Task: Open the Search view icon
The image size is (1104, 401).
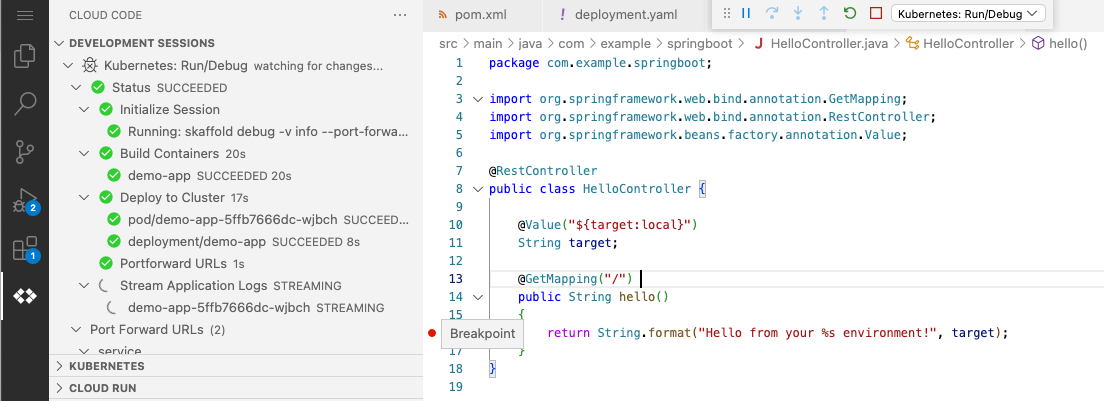Action: (25, 103)
